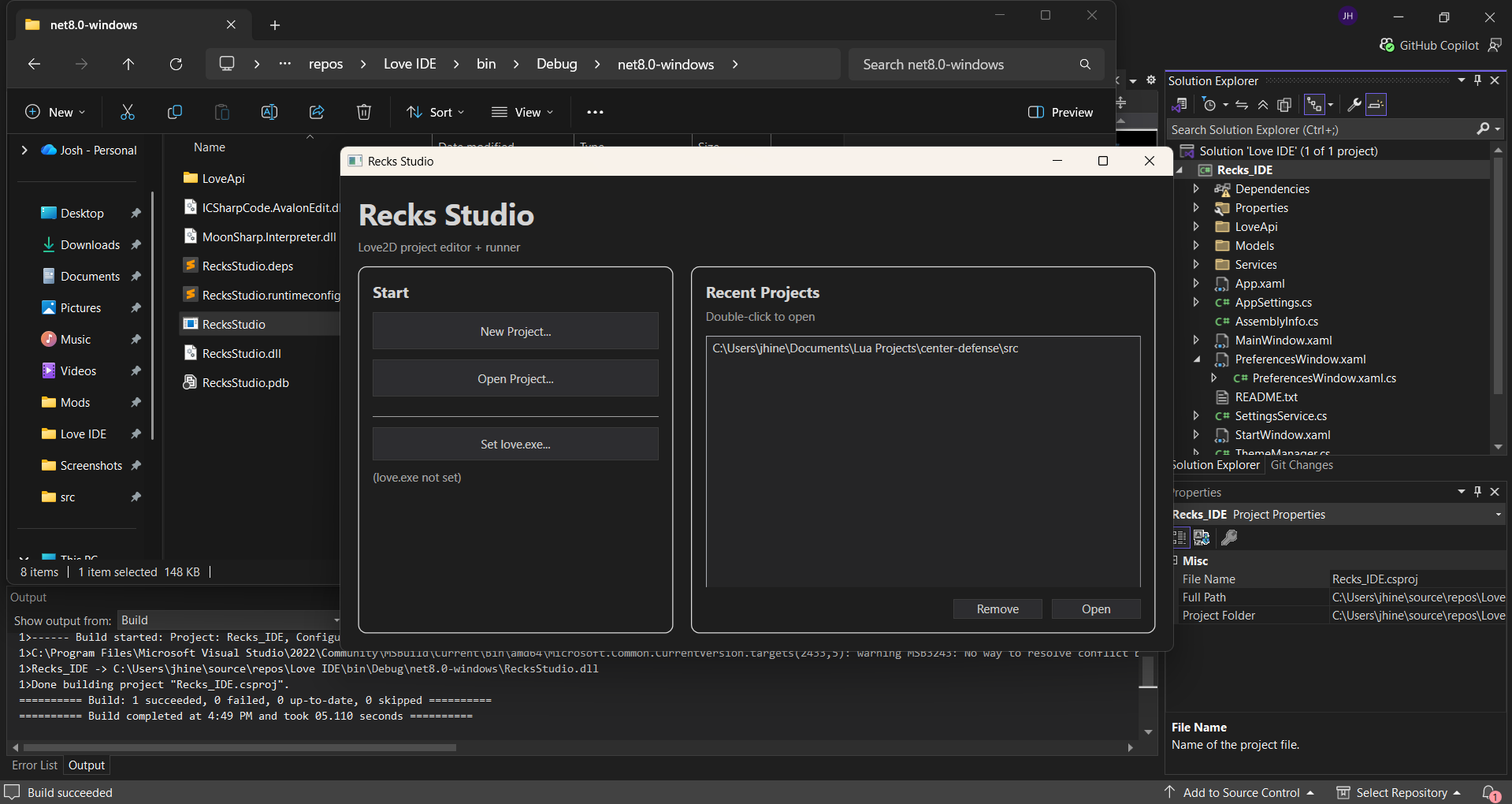Click the Sync with Active Document icon
This screenshot has width=1512, height=804.
pyautogui.click(x=1242, y=105)
